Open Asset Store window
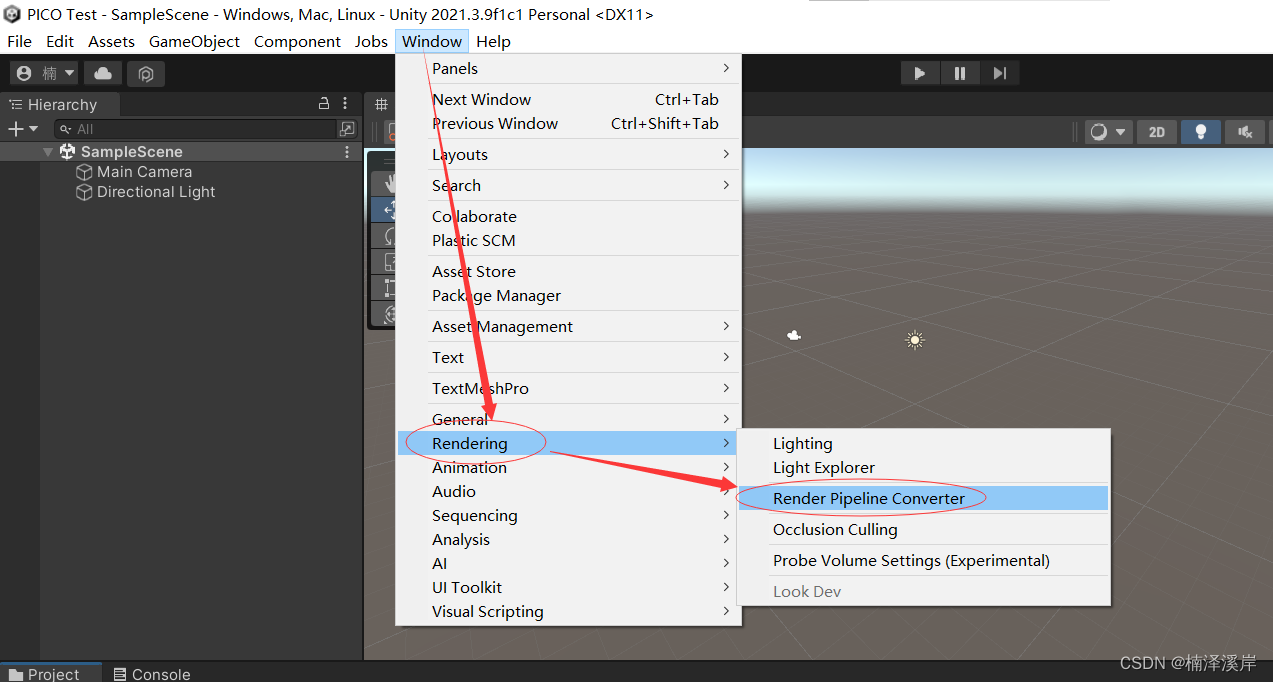 tap(568, 271)
